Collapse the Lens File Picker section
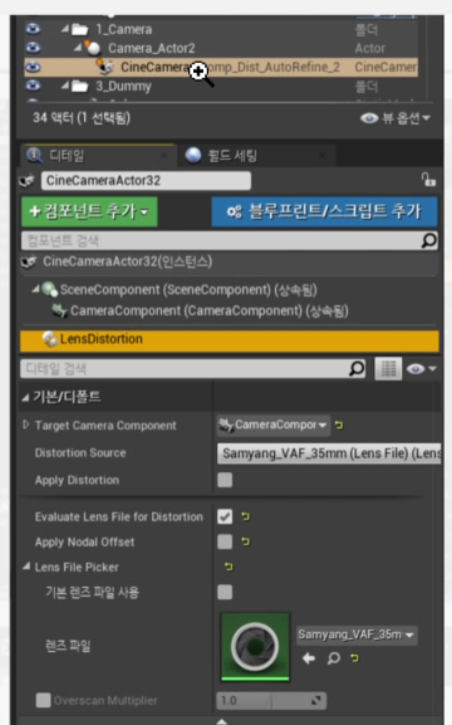This screenshot has width=452, height=725. (26, 566)
